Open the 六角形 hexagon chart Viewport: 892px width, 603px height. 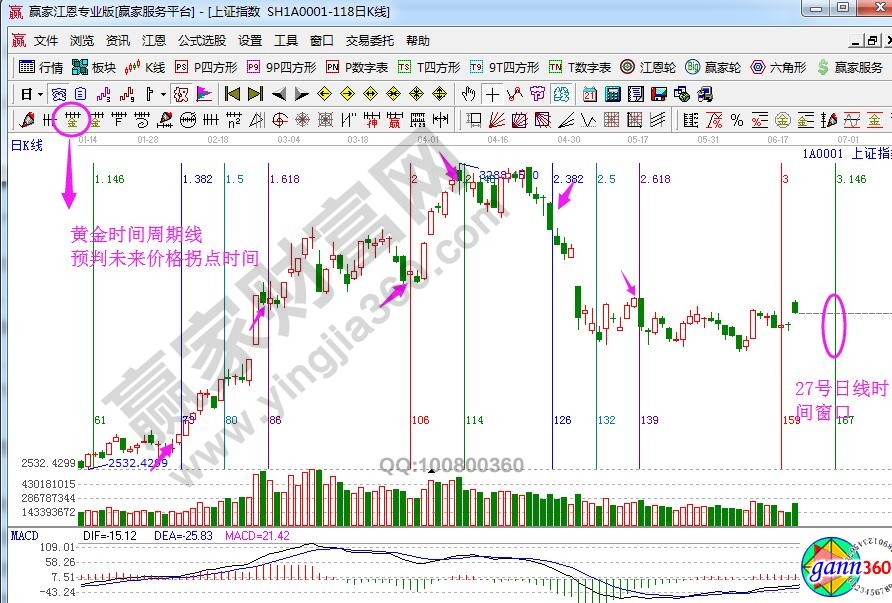coord(778,67)
